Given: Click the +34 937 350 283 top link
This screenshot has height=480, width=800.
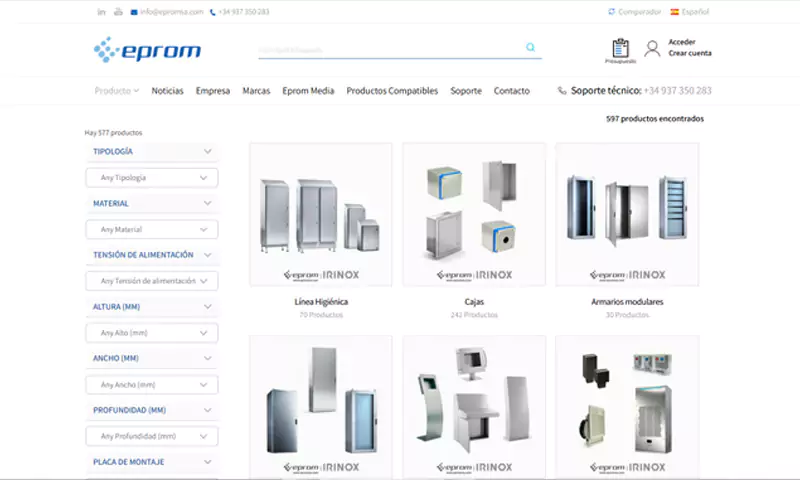Looking at the screenshot, I should [x=243, y=12].
